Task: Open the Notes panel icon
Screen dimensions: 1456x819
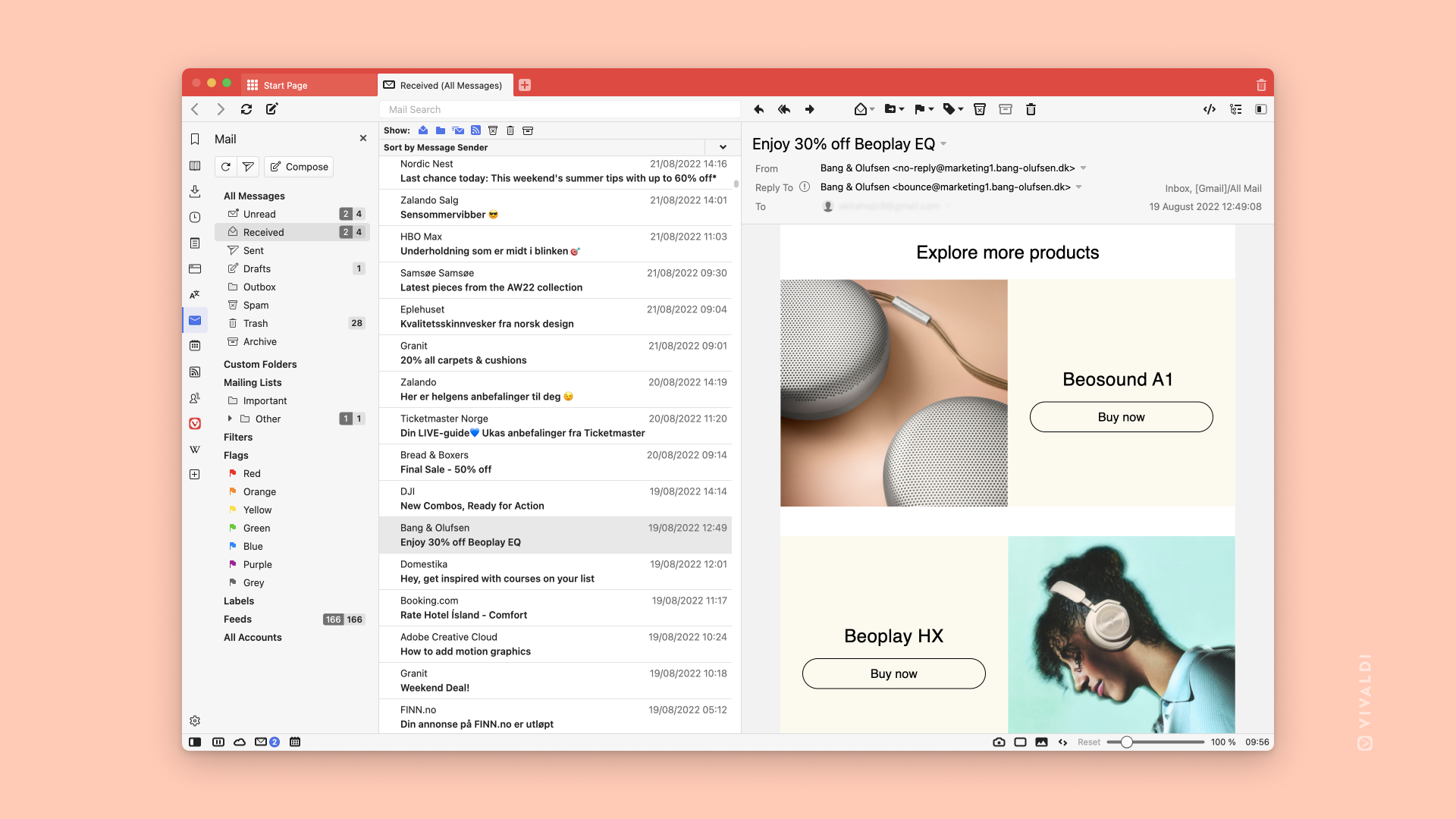Action: [195, 243]
